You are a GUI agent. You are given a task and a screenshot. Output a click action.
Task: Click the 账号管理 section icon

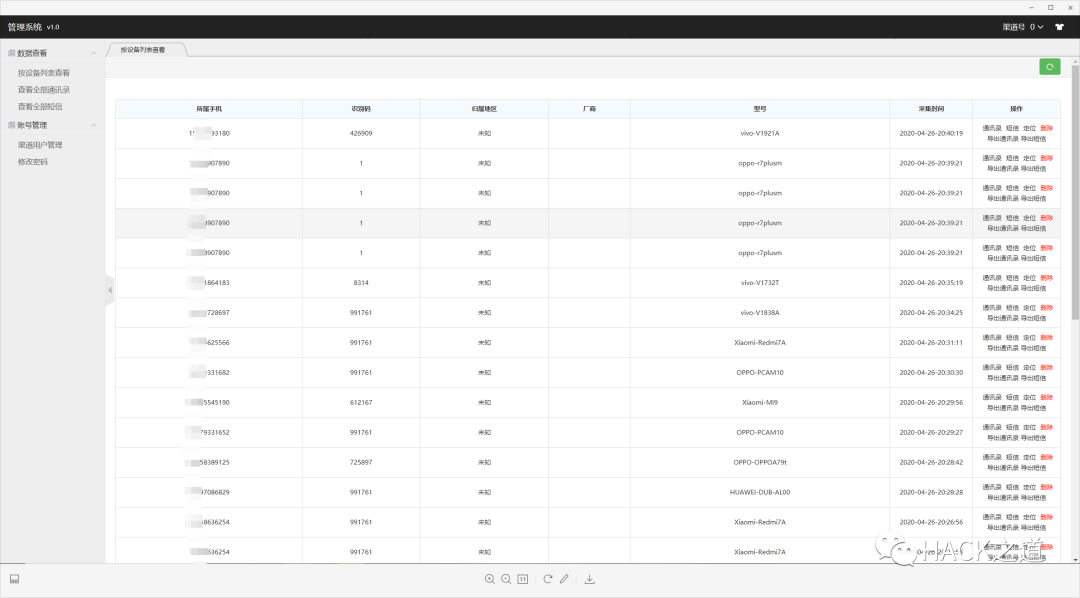click(11, 125)
